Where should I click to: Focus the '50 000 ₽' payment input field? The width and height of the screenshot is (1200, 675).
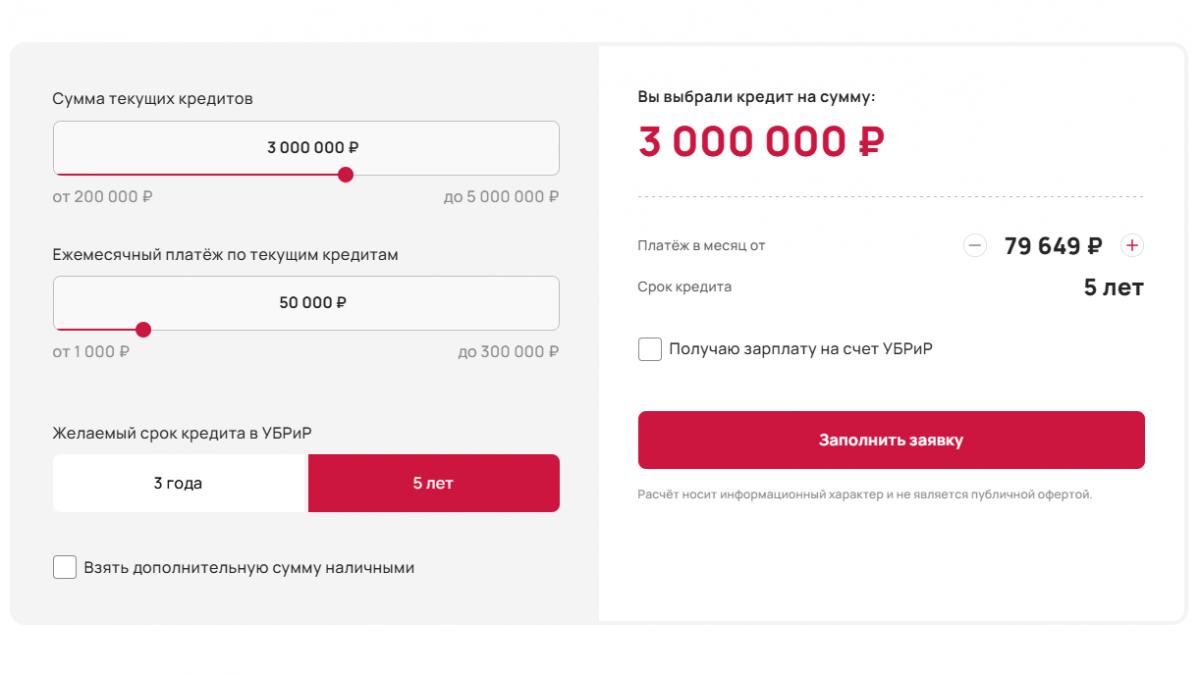(306, 303)
